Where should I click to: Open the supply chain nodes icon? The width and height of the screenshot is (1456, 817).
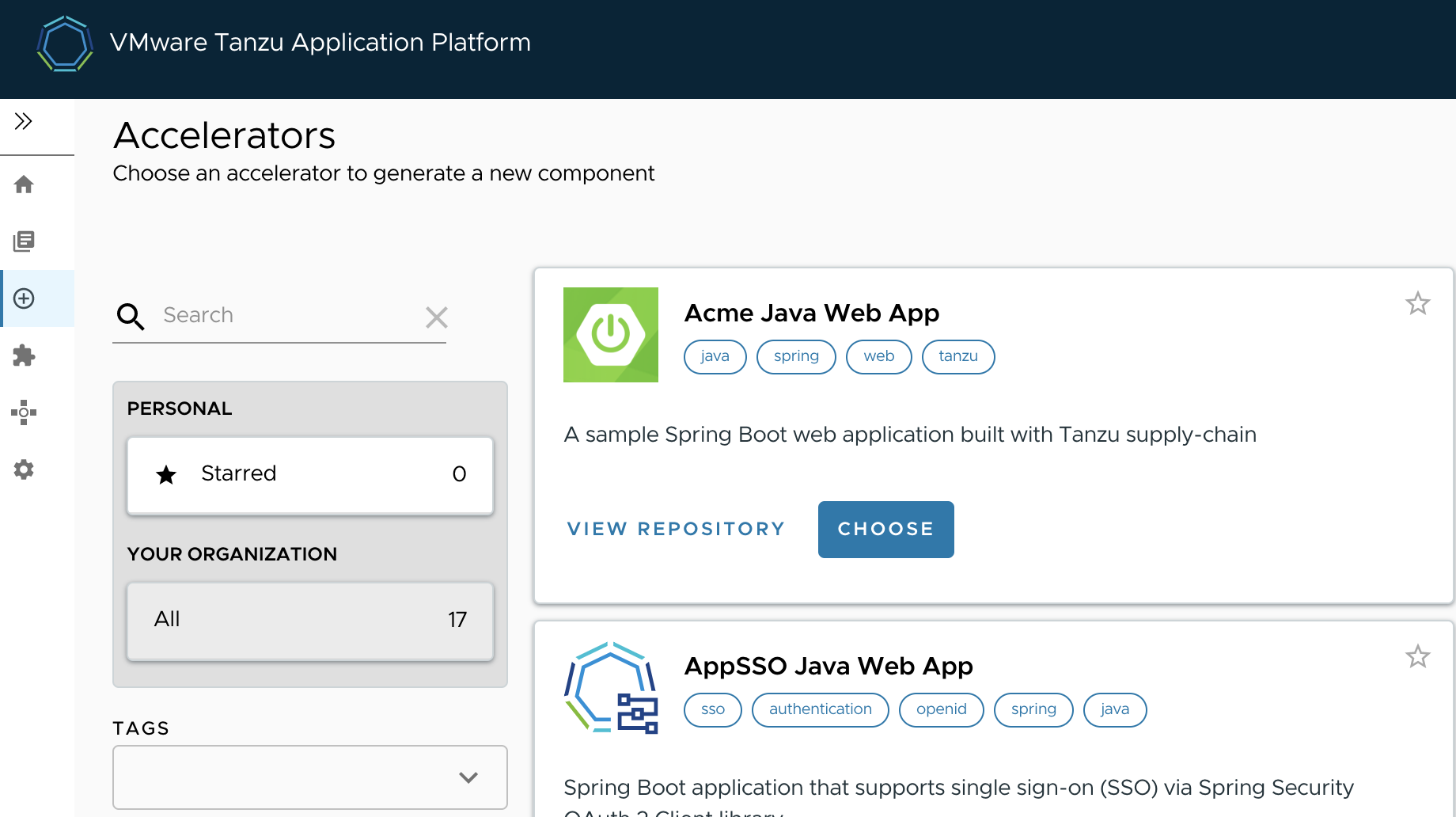(24, 412)
